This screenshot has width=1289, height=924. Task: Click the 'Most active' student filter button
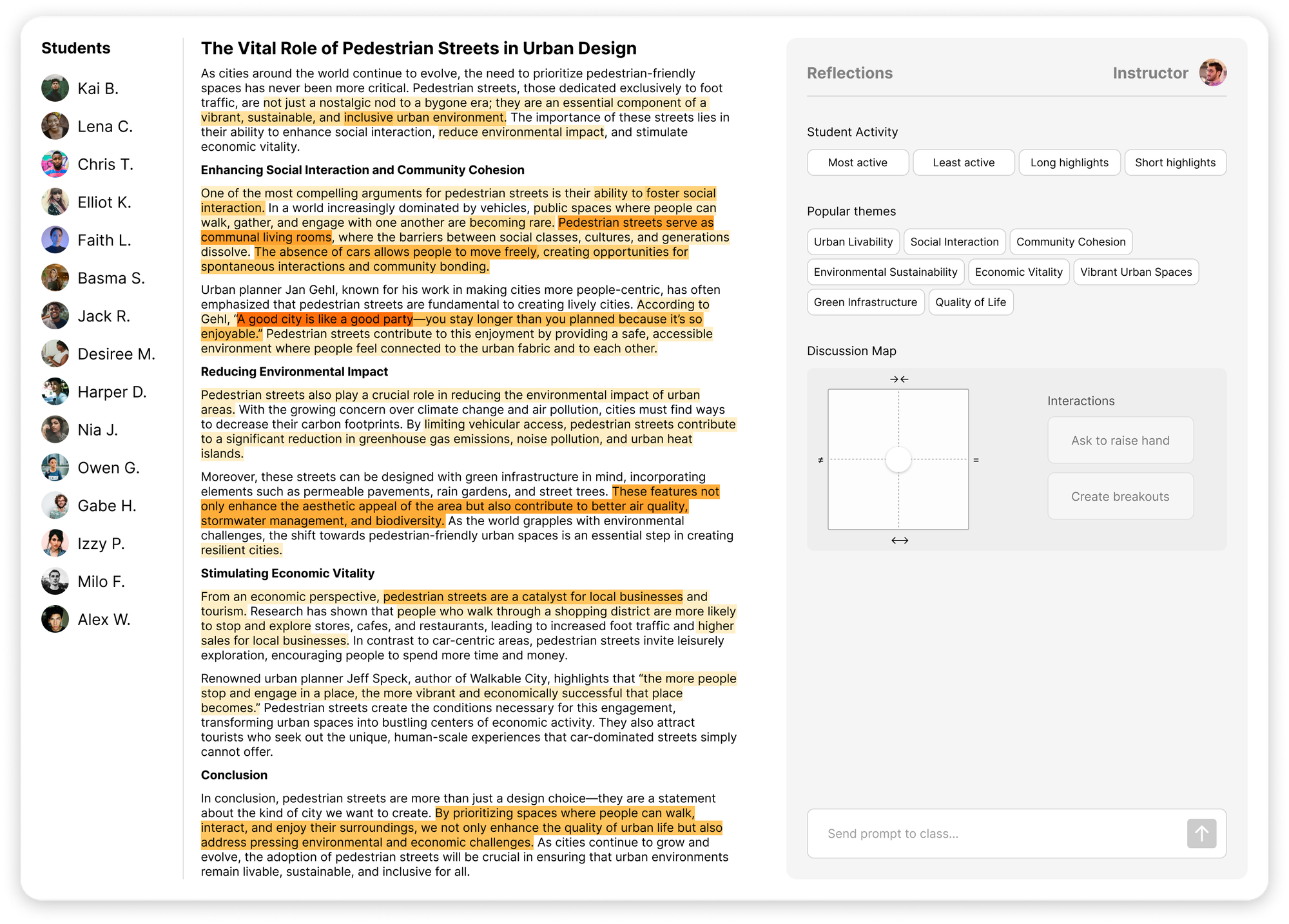[856, 162]
